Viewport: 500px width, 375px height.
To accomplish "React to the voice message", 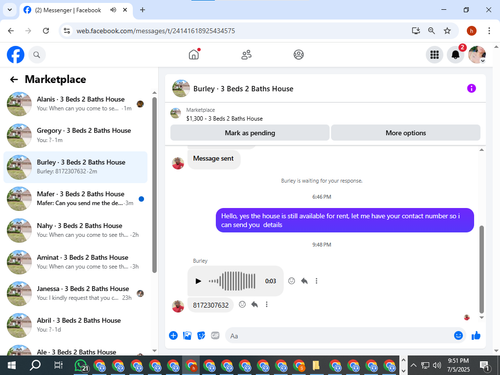I will 291,281.
